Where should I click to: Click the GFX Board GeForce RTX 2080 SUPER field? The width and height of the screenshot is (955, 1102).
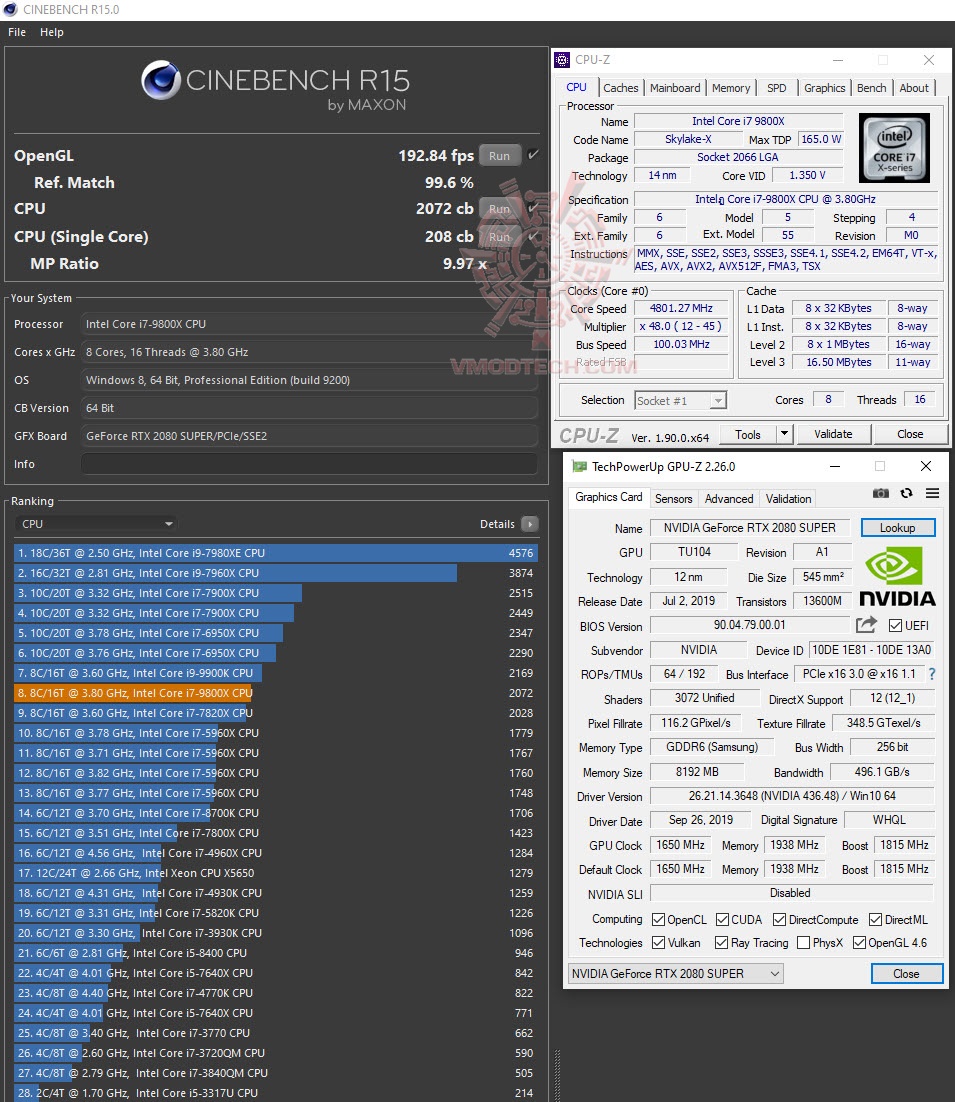pyautogui.click(x=309, y=436)
